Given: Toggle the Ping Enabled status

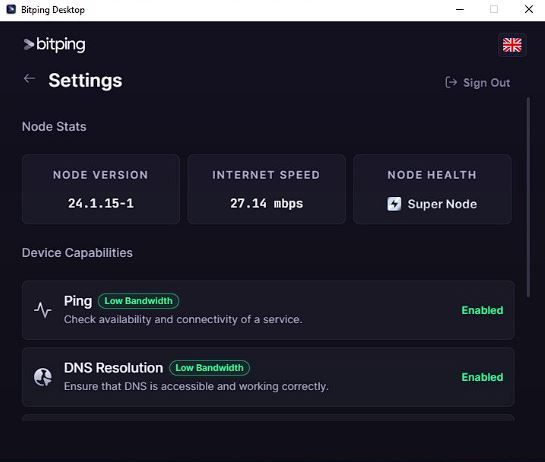Looking at the screenshot, I should point(482,310).
